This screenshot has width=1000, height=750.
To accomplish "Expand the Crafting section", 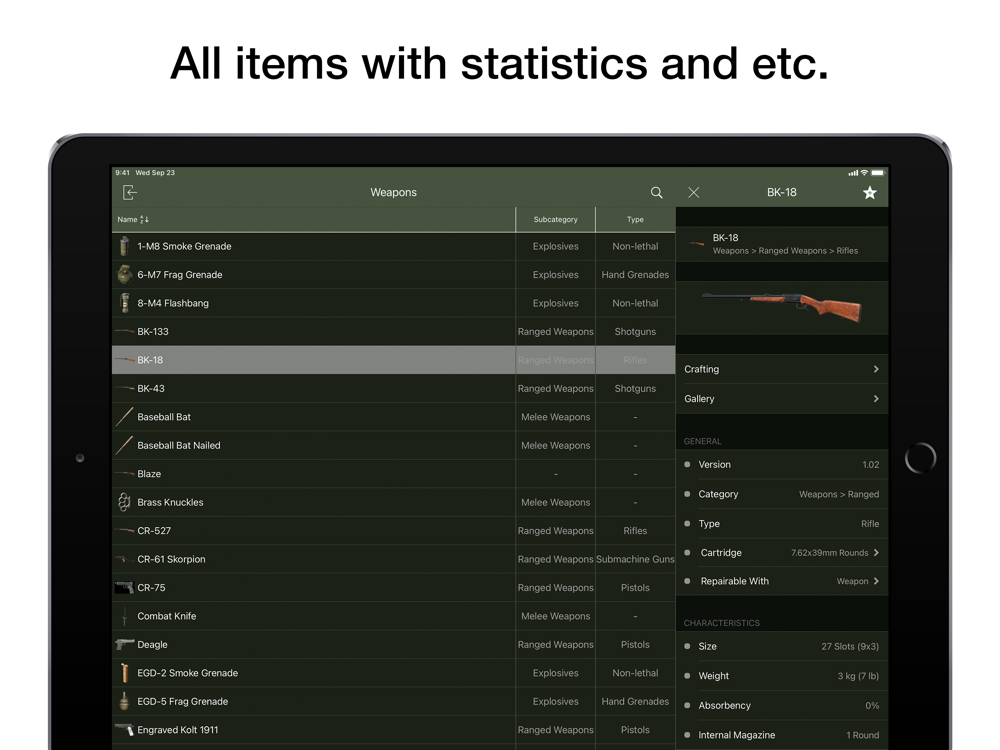I will [781, 369].
